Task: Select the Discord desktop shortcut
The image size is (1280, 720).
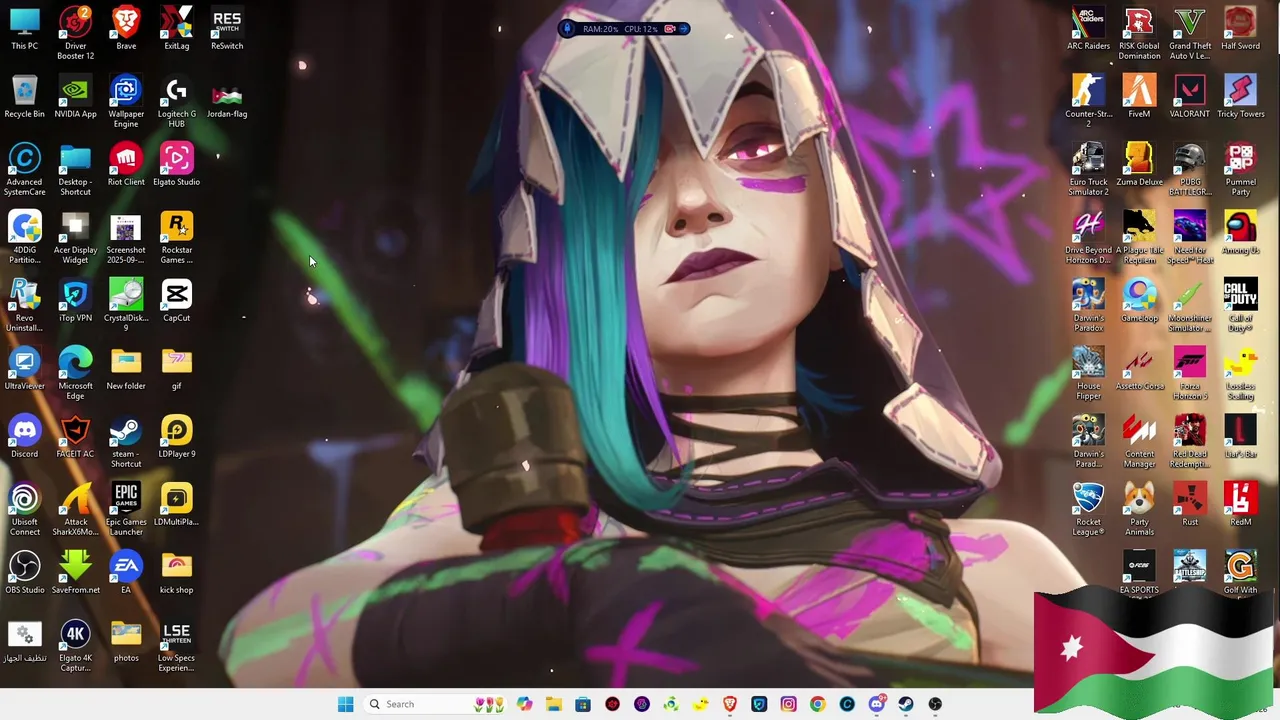Action: (25, 436)
